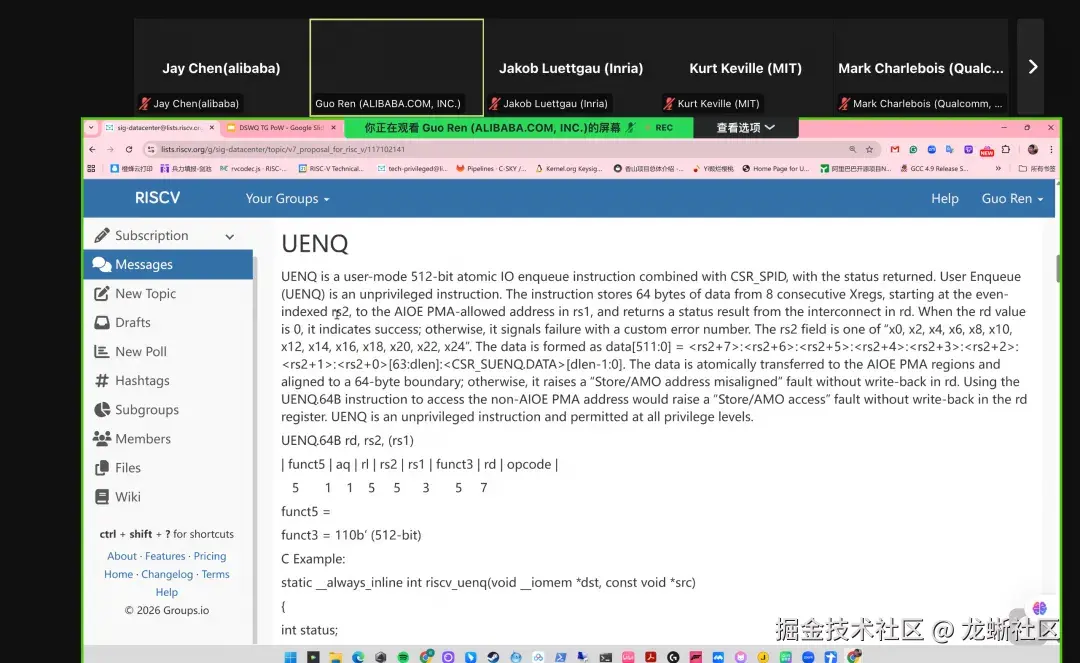1080x663 pixels.
Task: Open the Pipelines C-SKY bookmark
Action: (491, 168)
